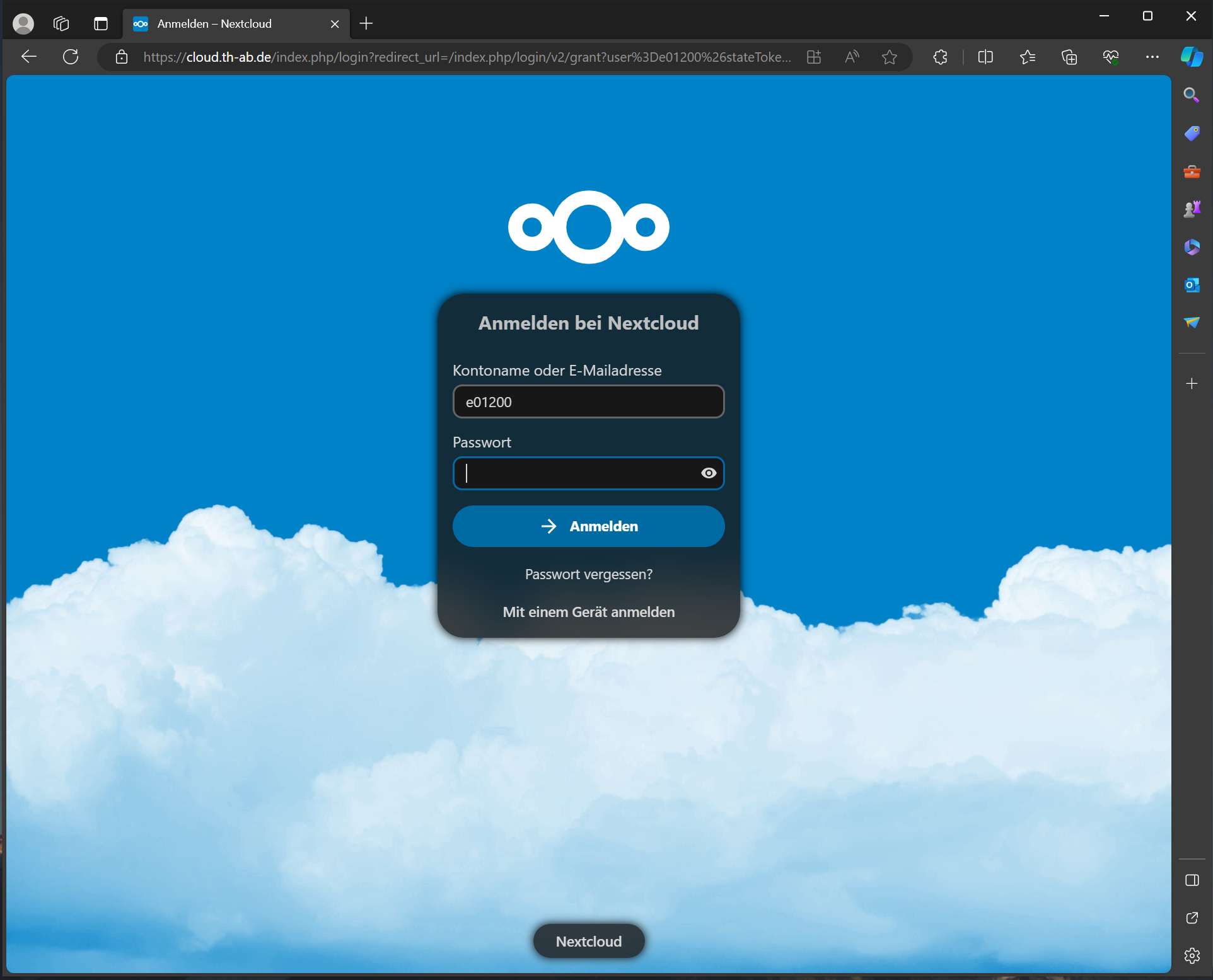Open the Copilot icon
The width and height of the screenshot is (1213, 980).
click(x=1192, y=57)
